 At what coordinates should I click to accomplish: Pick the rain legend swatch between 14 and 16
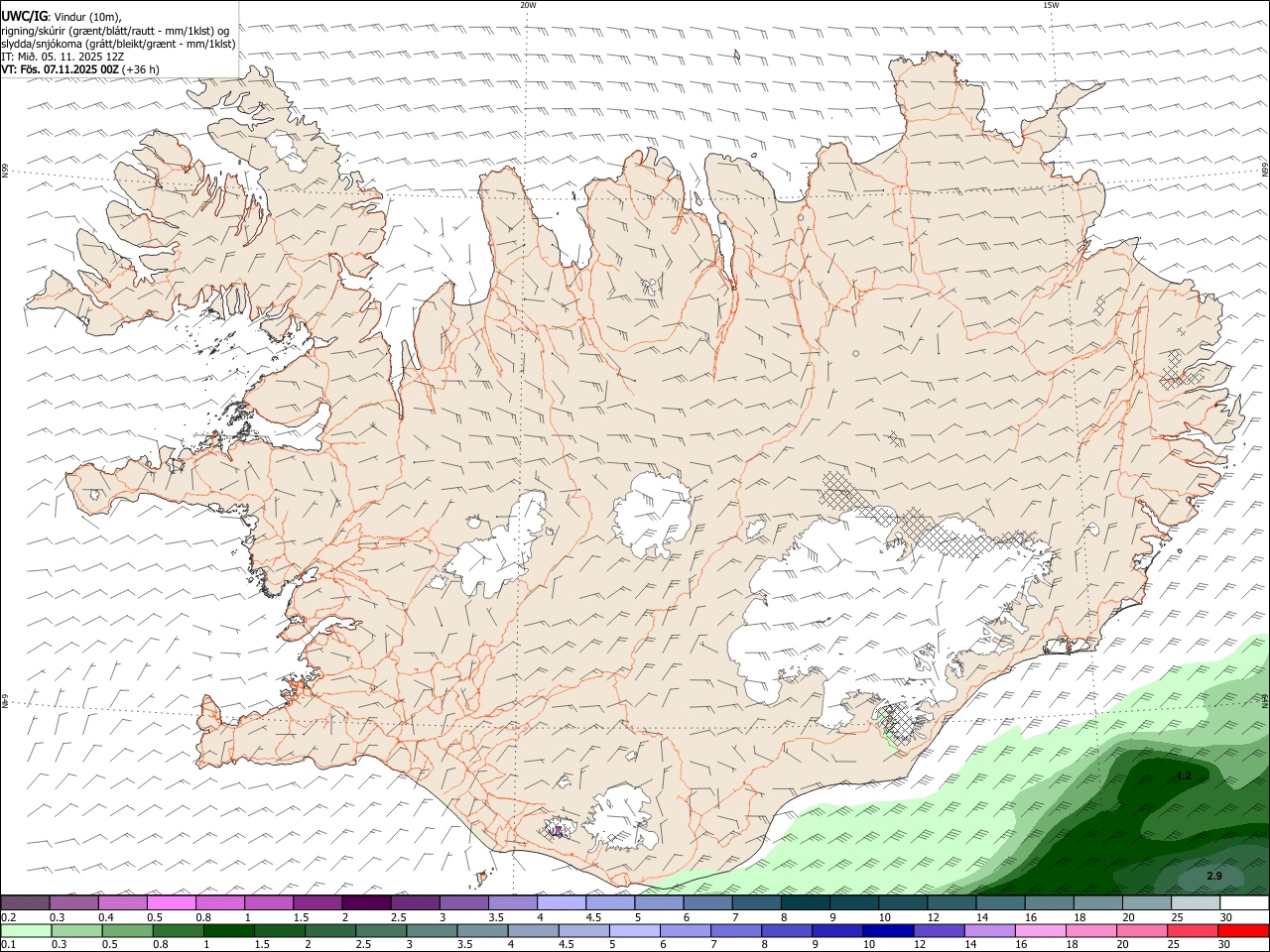(990, 931)
